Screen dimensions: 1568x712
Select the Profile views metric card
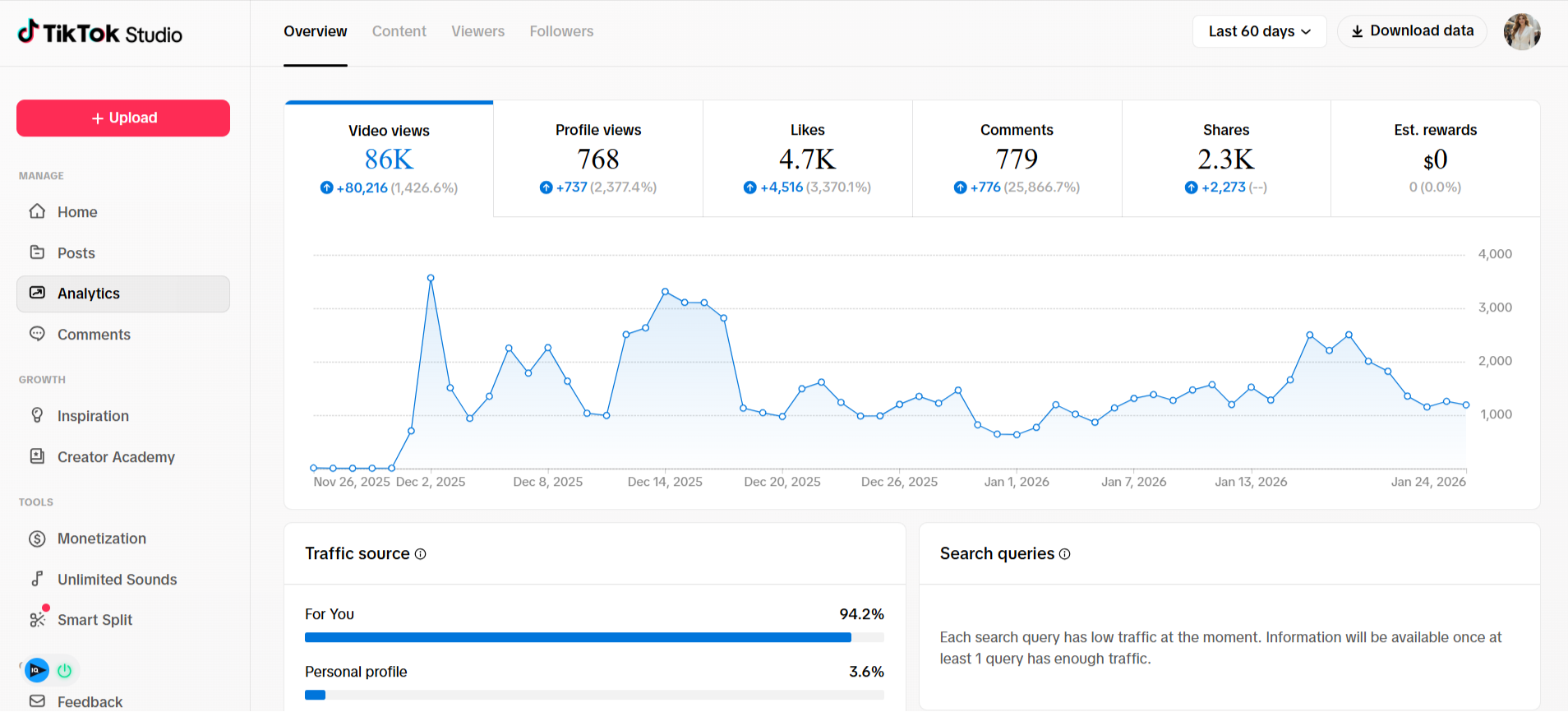tap(597, 159)
